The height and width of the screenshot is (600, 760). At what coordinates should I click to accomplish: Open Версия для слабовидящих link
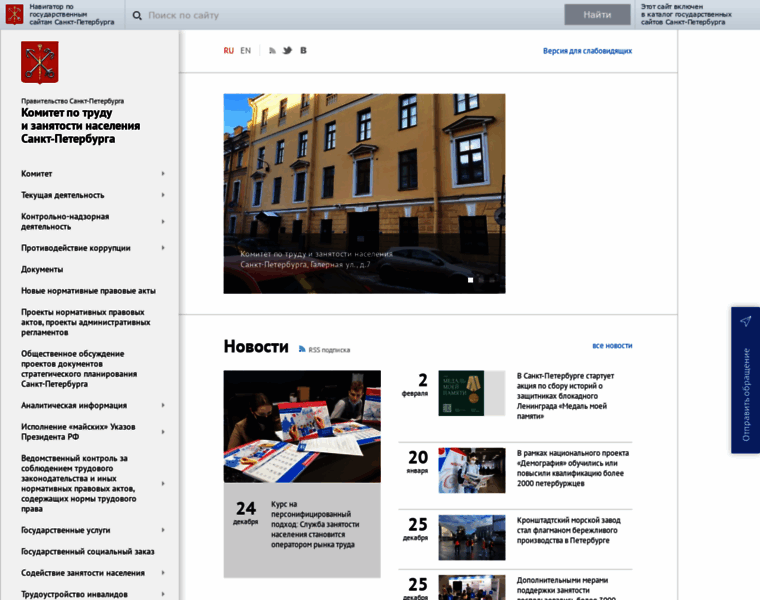(587, 51)
